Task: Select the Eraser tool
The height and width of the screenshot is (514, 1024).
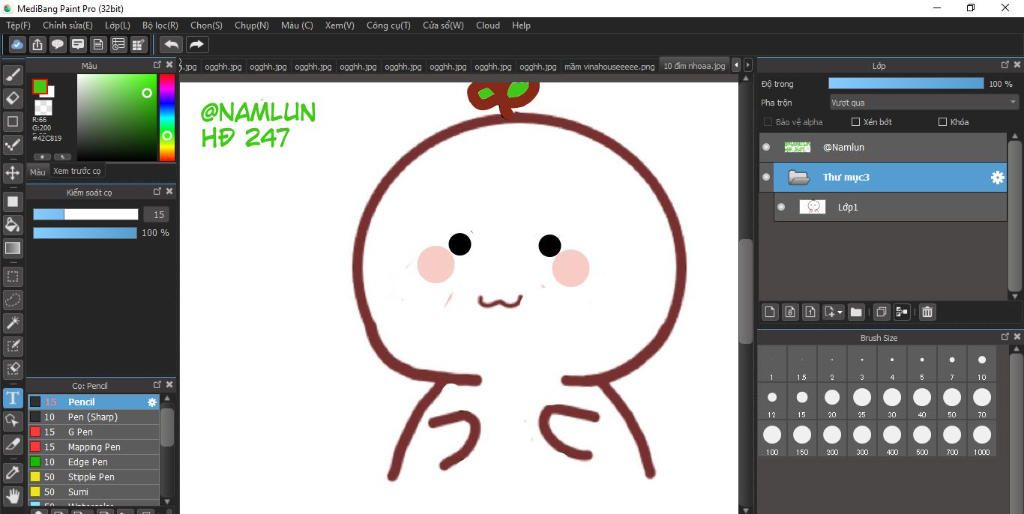Action: click(12, 99)
